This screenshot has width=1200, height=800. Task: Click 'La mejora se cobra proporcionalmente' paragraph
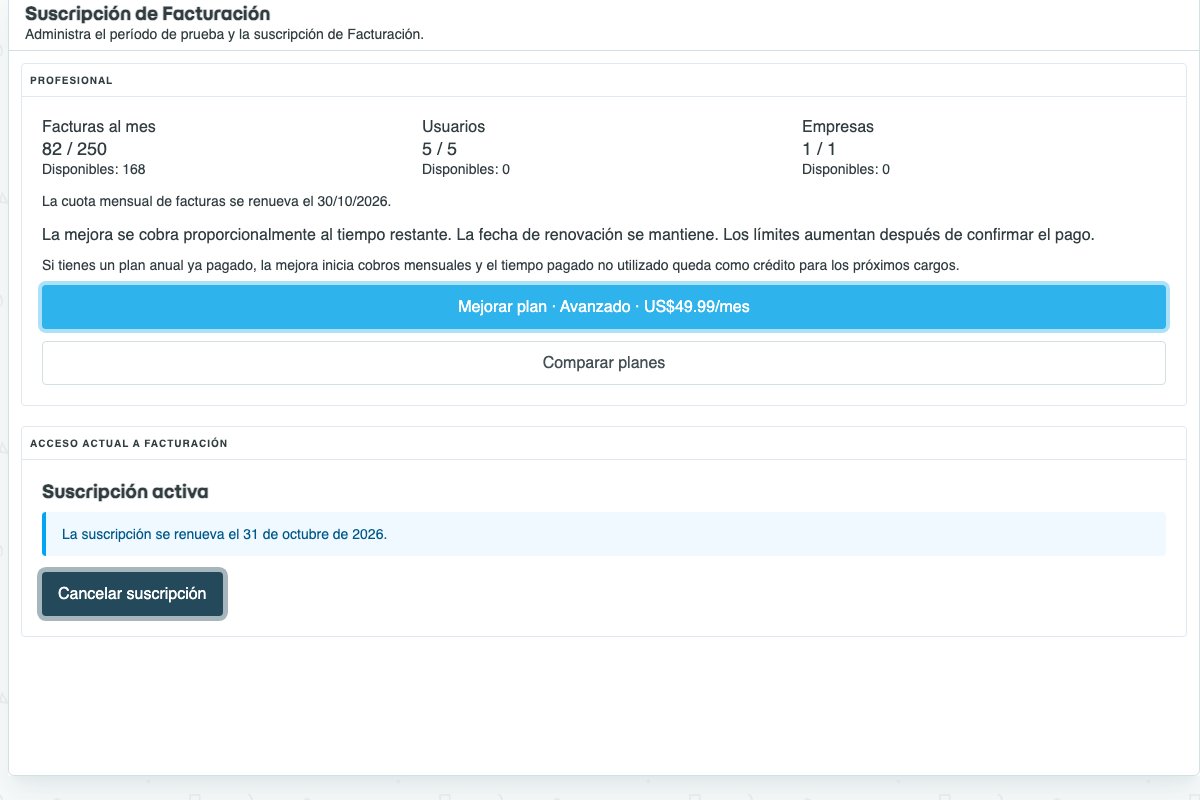click(569, 235)
